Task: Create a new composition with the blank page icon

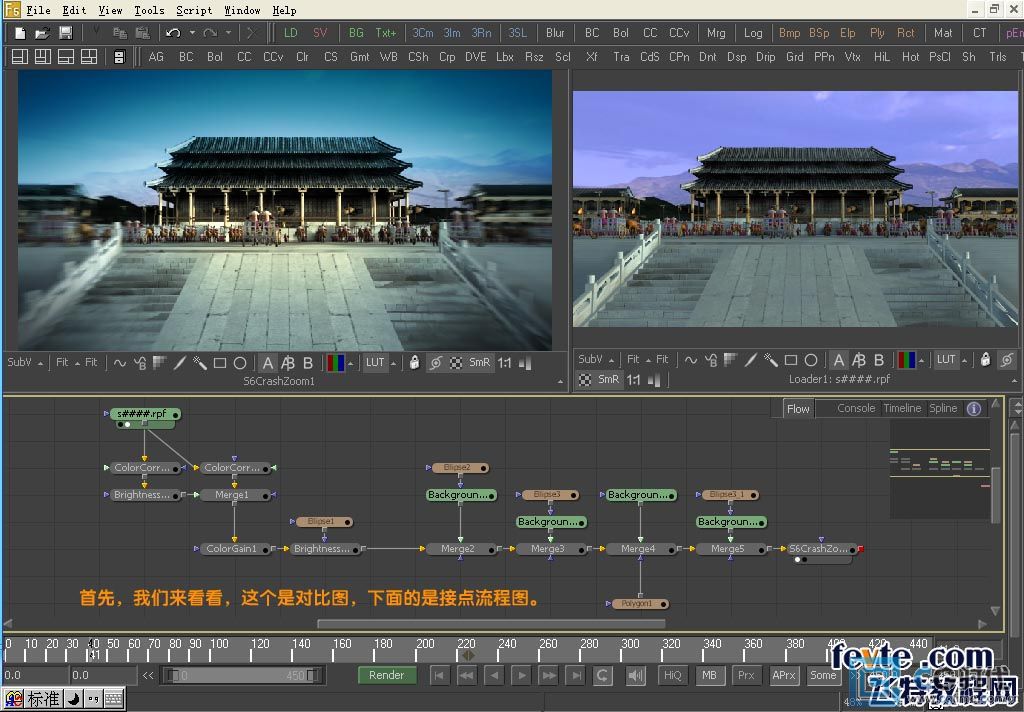Action: point(20,33)
